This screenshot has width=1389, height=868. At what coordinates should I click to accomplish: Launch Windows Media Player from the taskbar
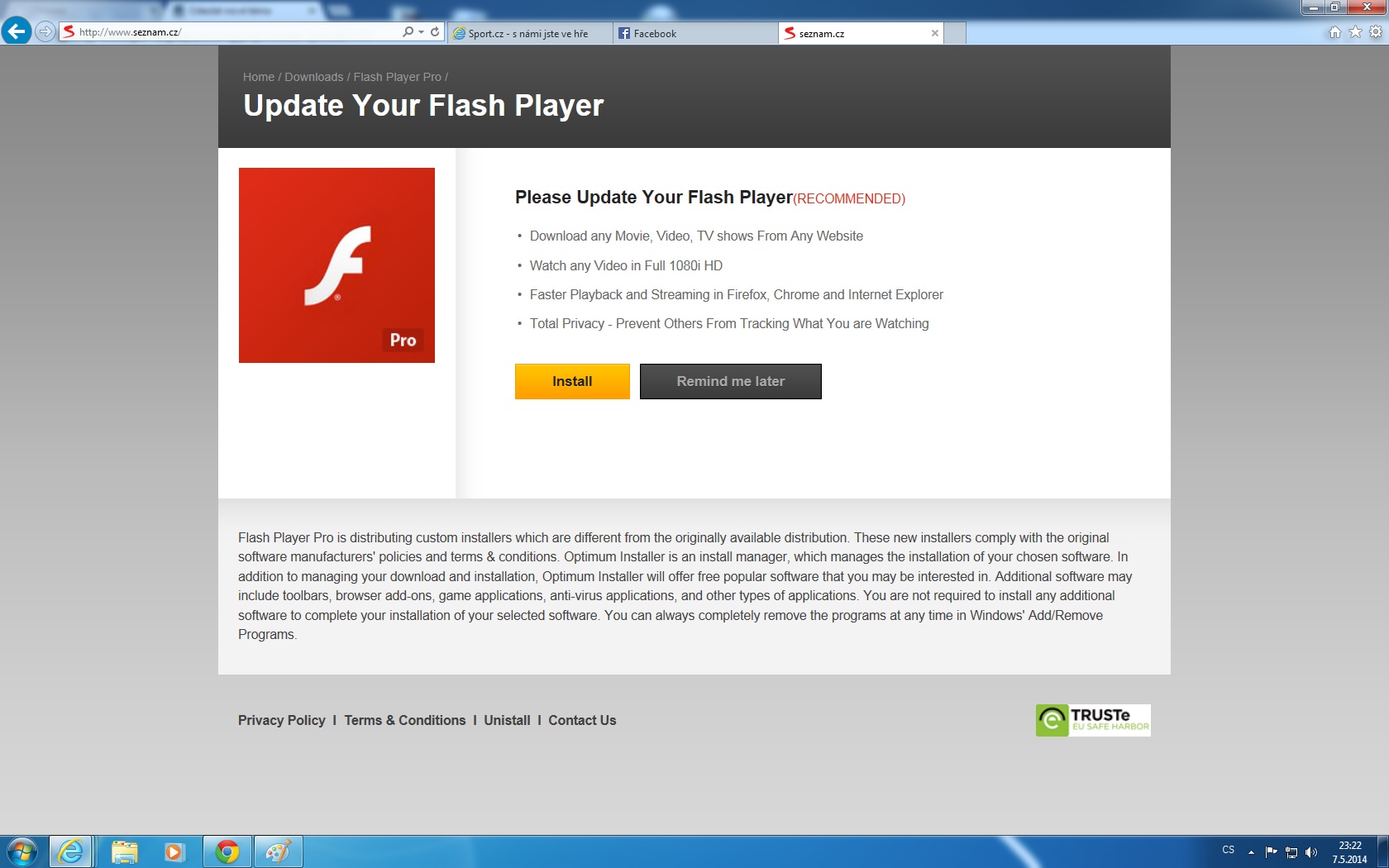(x=174, y=851)
